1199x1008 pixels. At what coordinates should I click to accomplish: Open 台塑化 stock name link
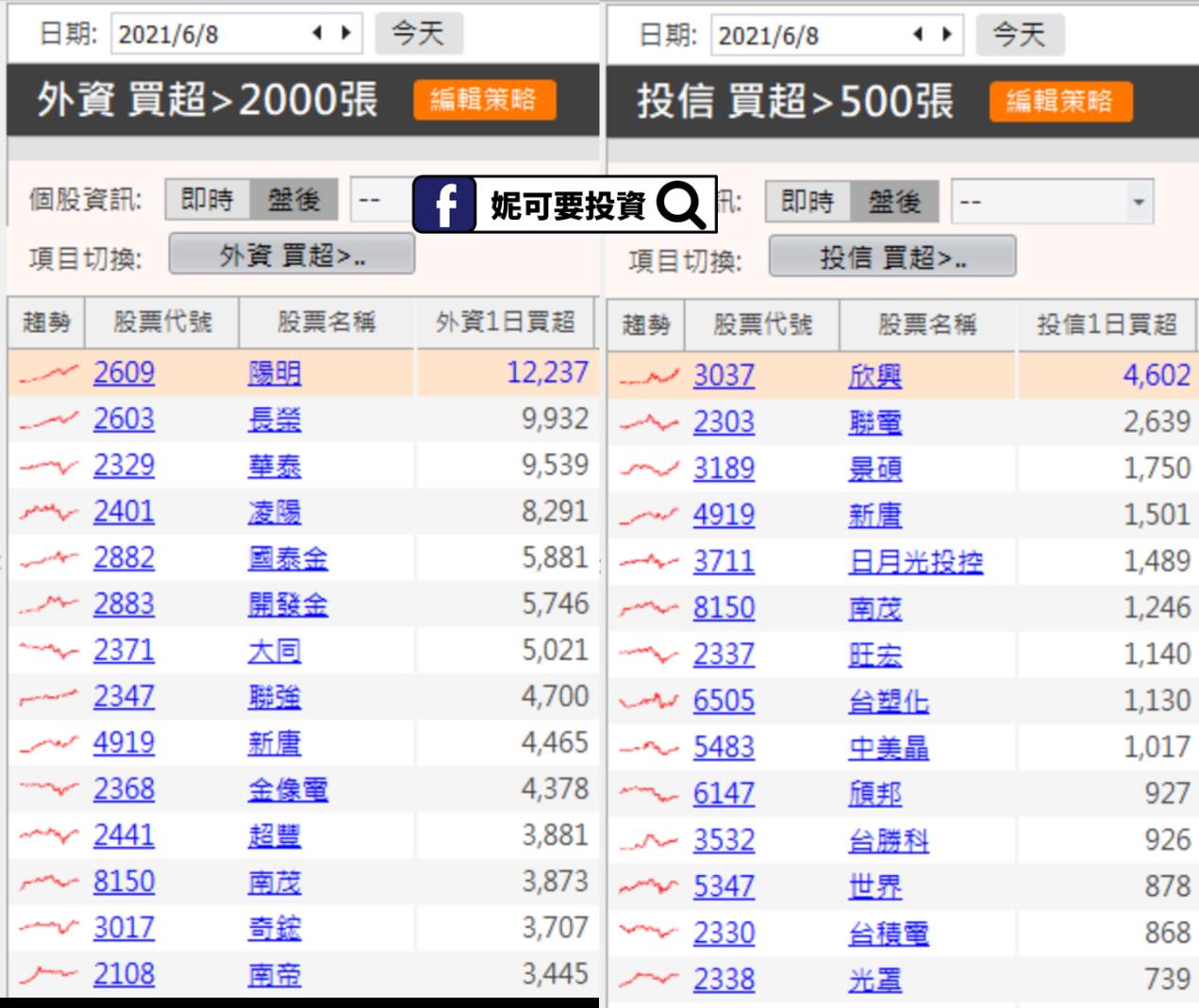pos(888,702)
